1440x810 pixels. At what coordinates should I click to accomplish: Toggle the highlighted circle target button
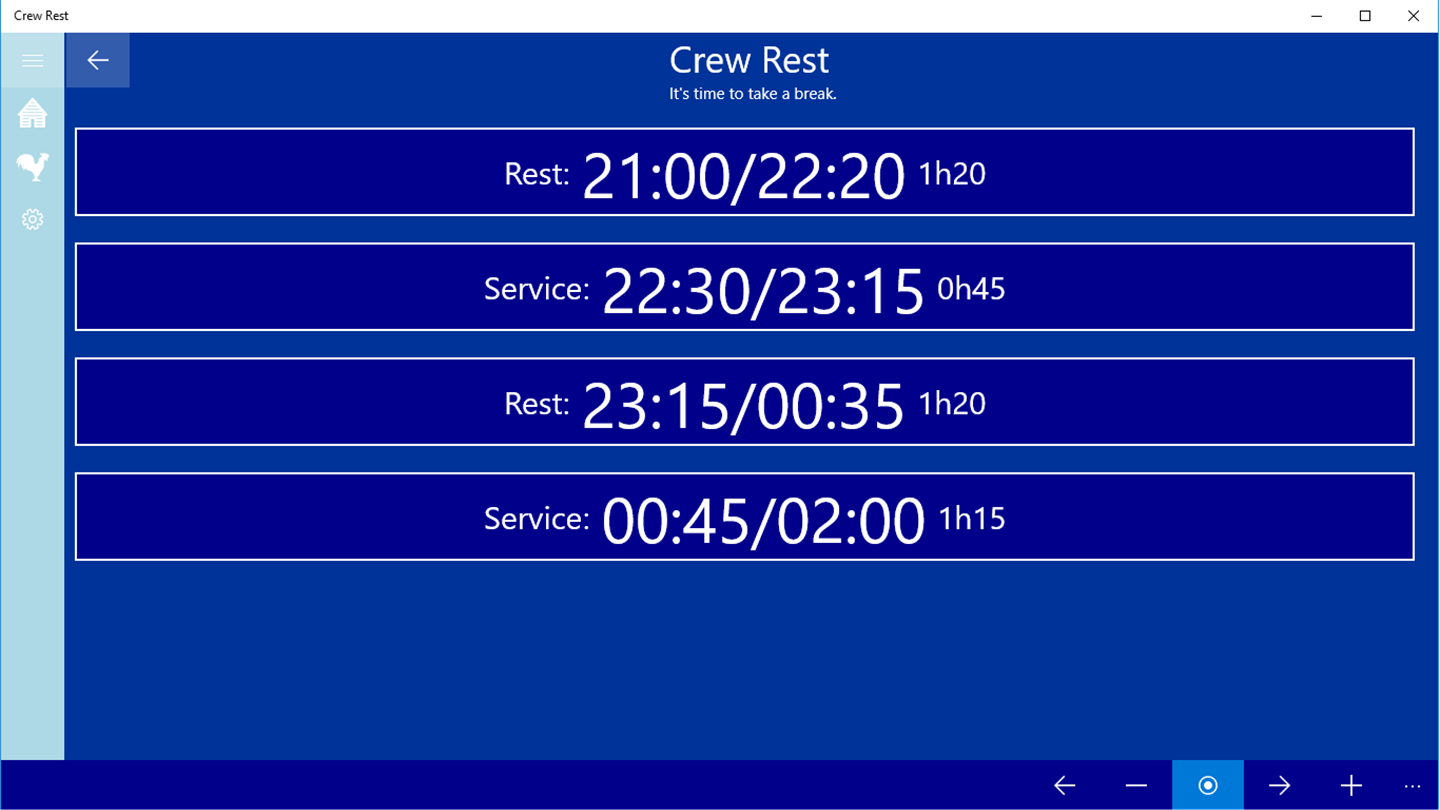[x=1207, y=786]
